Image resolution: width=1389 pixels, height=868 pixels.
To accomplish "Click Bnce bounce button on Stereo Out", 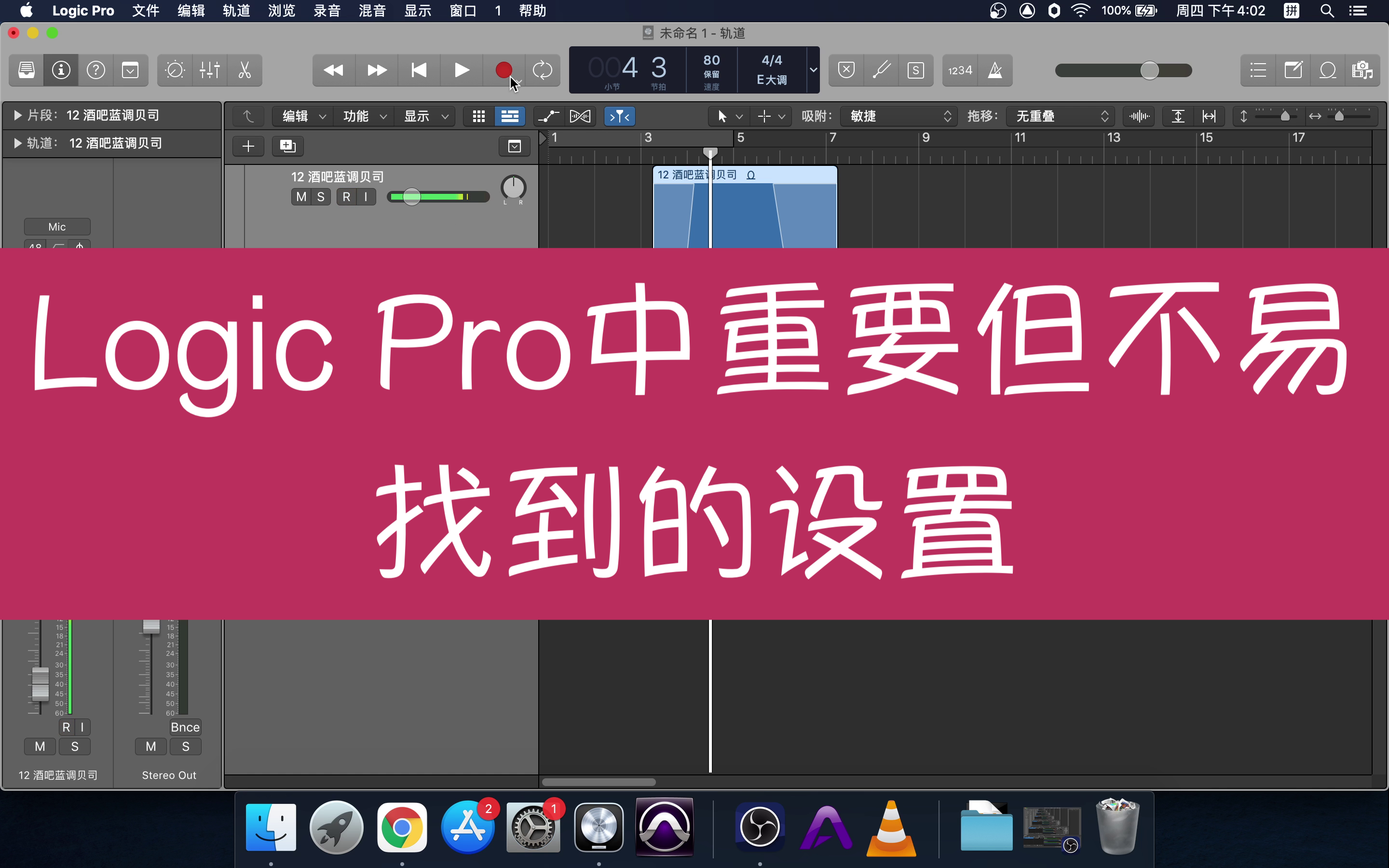I will coord(185,727).
